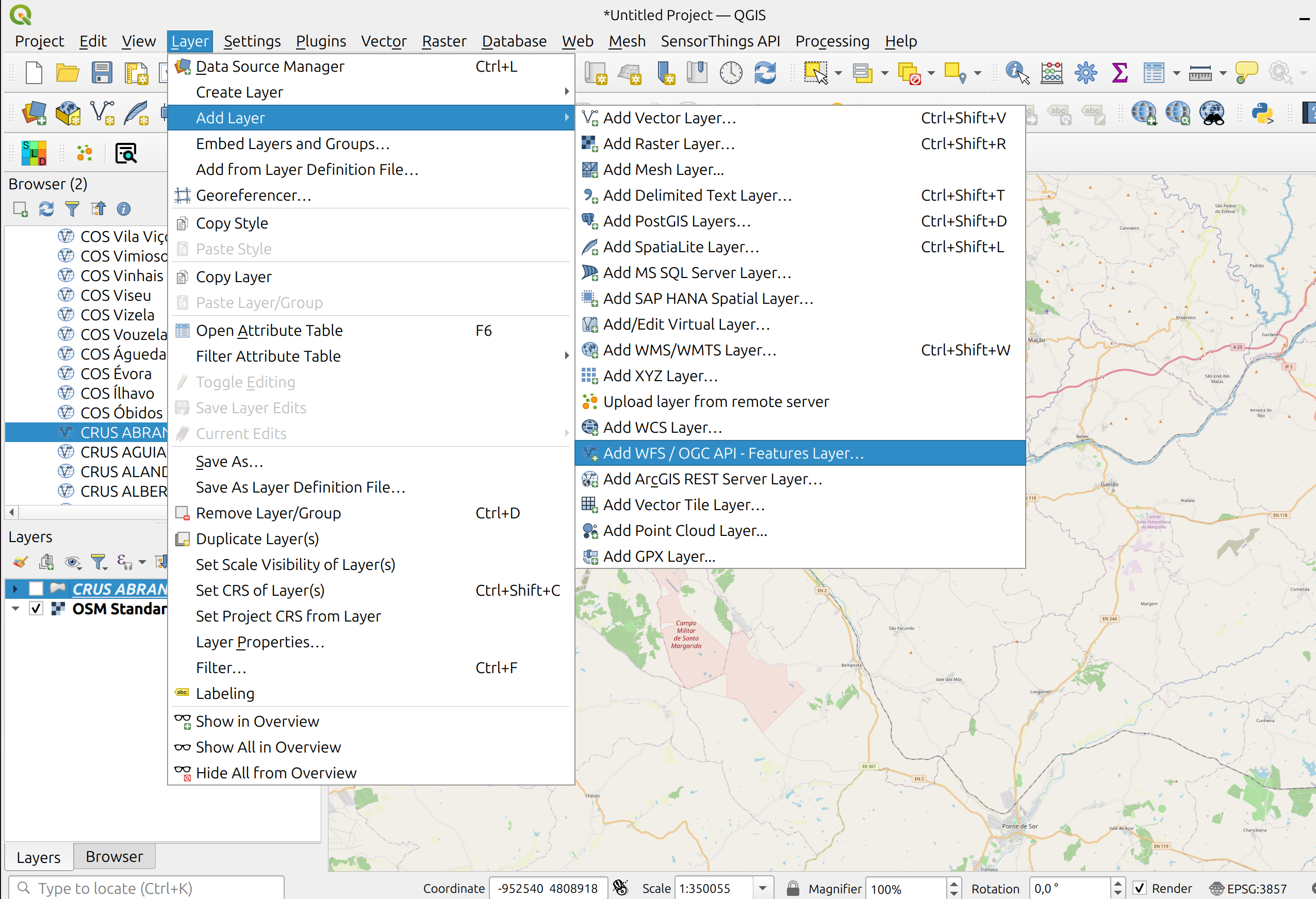1316x899 pixels.
Task: Open project with the folder icon
Action: pyautogui.click(x=68, y=73)
